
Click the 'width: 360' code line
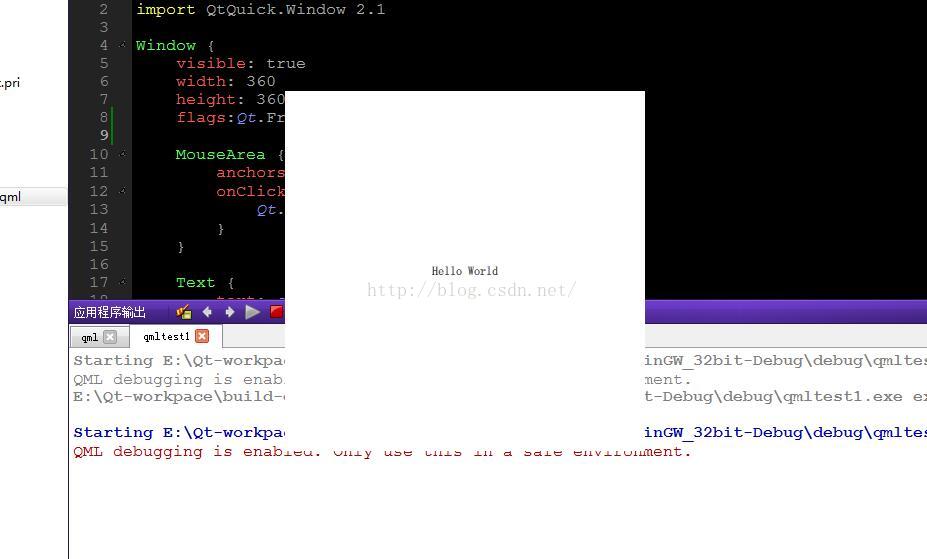[225, 81]
